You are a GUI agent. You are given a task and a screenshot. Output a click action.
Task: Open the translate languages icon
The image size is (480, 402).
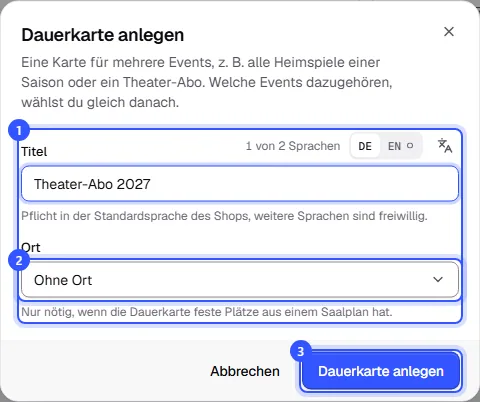coord(445,146)
